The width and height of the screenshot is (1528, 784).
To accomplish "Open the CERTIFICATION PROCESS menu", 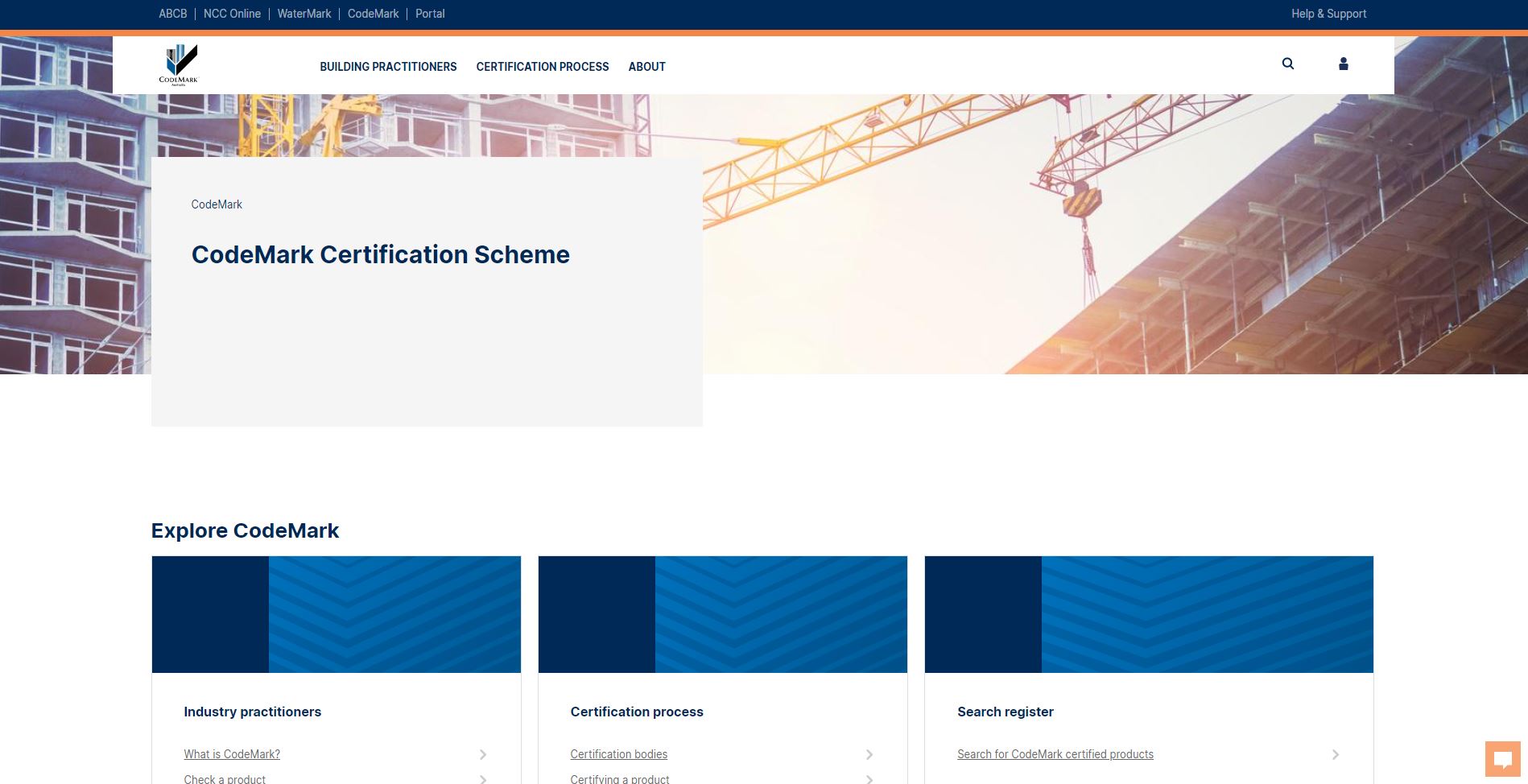I will [542, 67].
